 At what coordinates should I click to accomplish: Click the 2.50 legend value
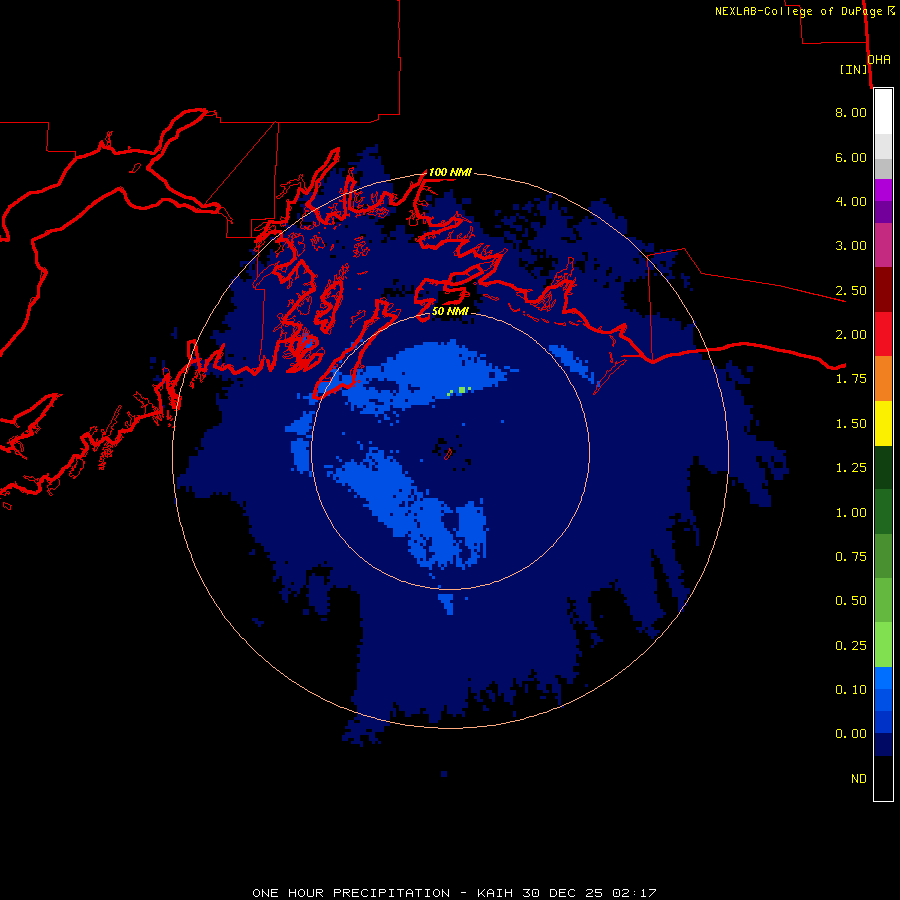(x=851, y=290)
